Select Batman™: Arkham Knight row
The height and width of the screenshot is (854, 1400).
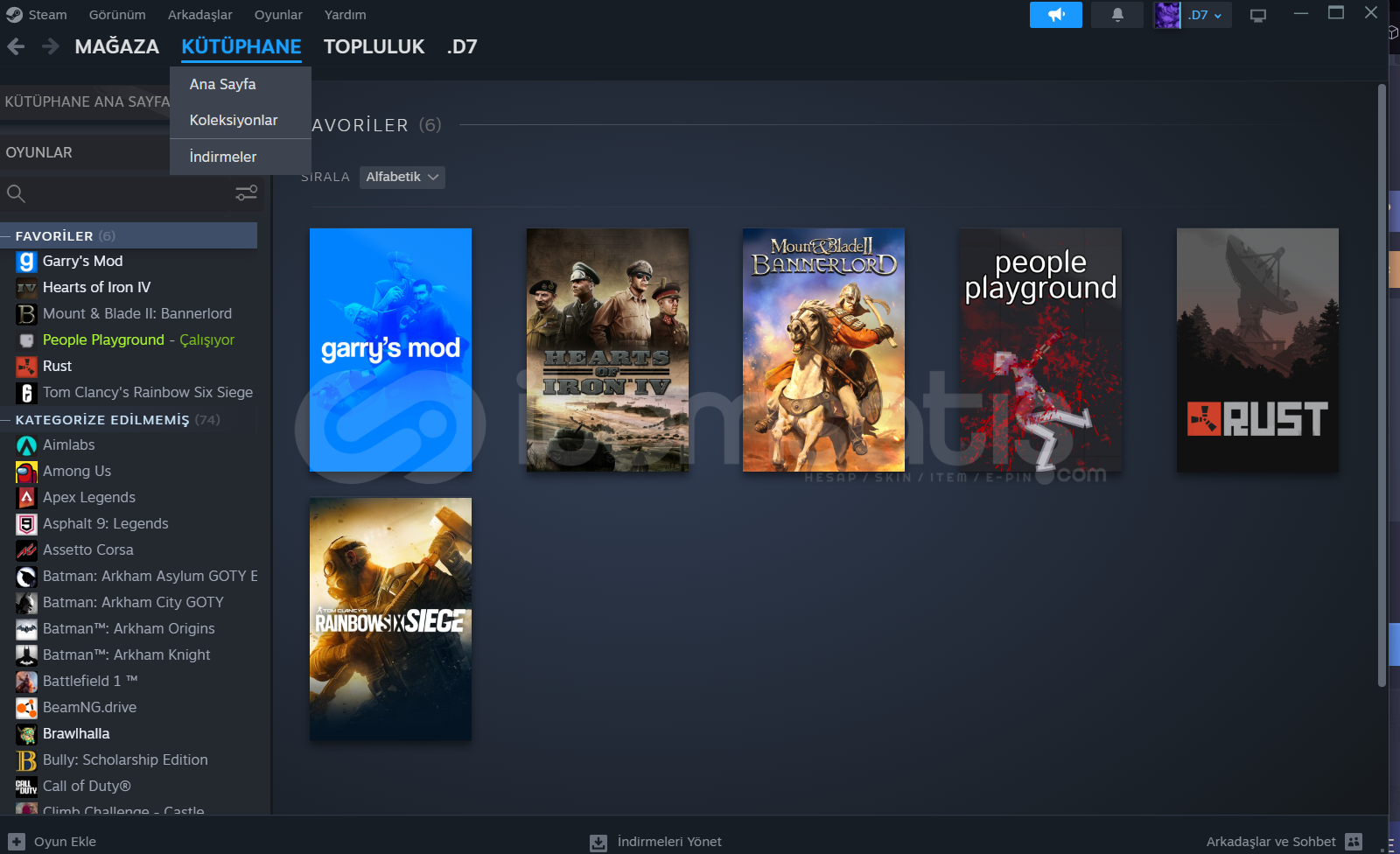tap(129, 655)
